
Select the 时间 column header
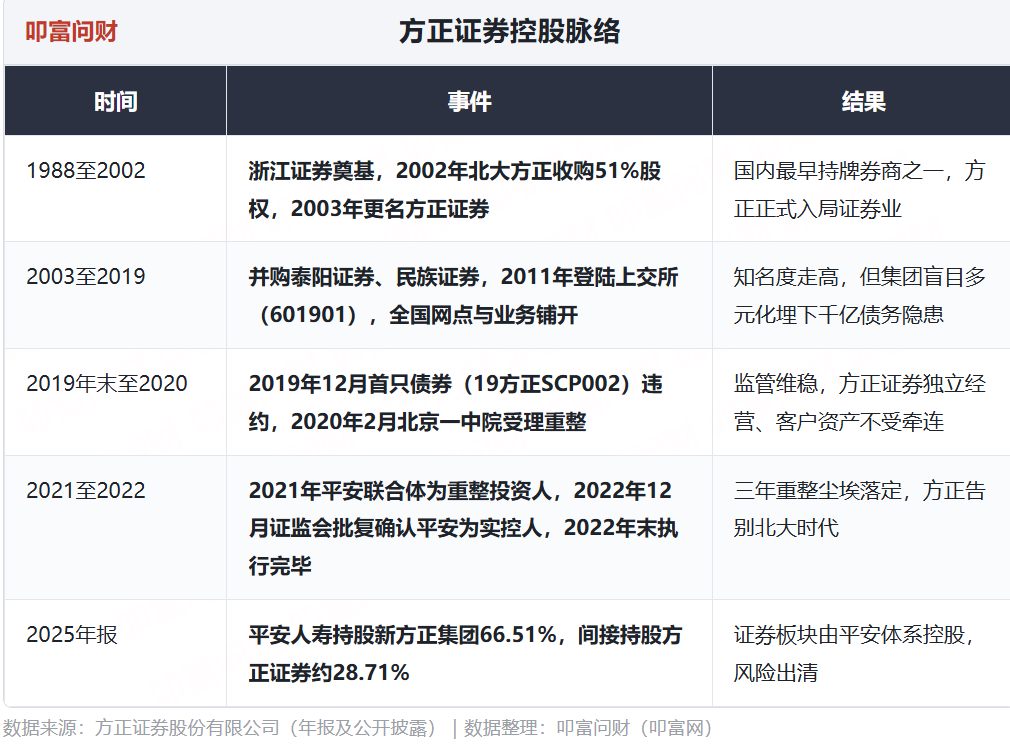point(116,101)
